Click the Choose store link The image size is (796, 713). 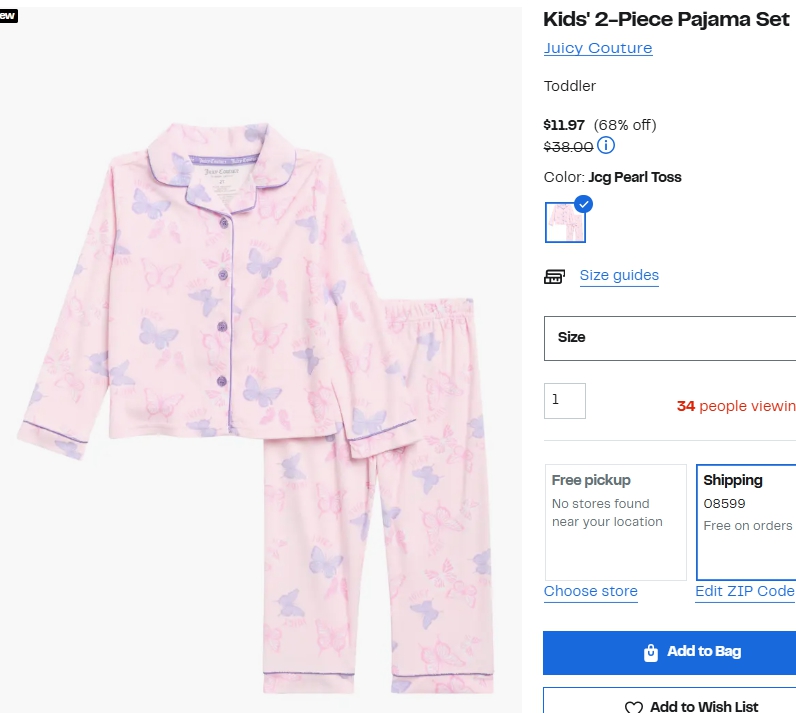coord(590,591)
